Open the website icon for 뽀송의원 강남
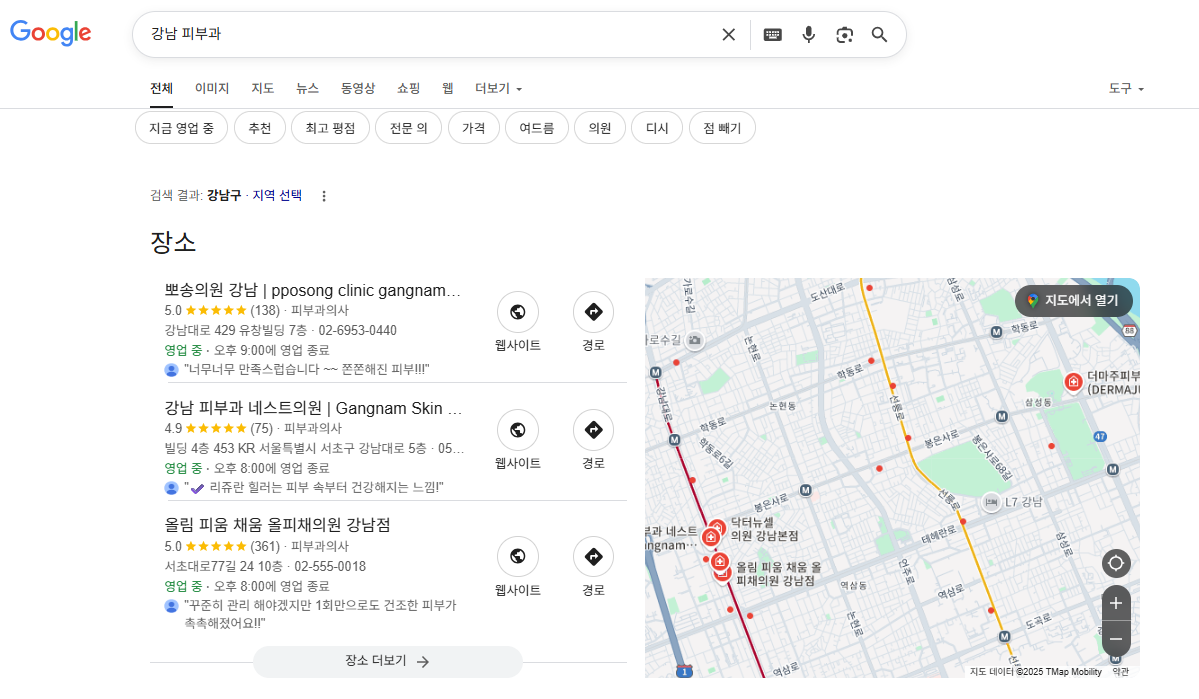1199x699 pixels. click(518, 312)
